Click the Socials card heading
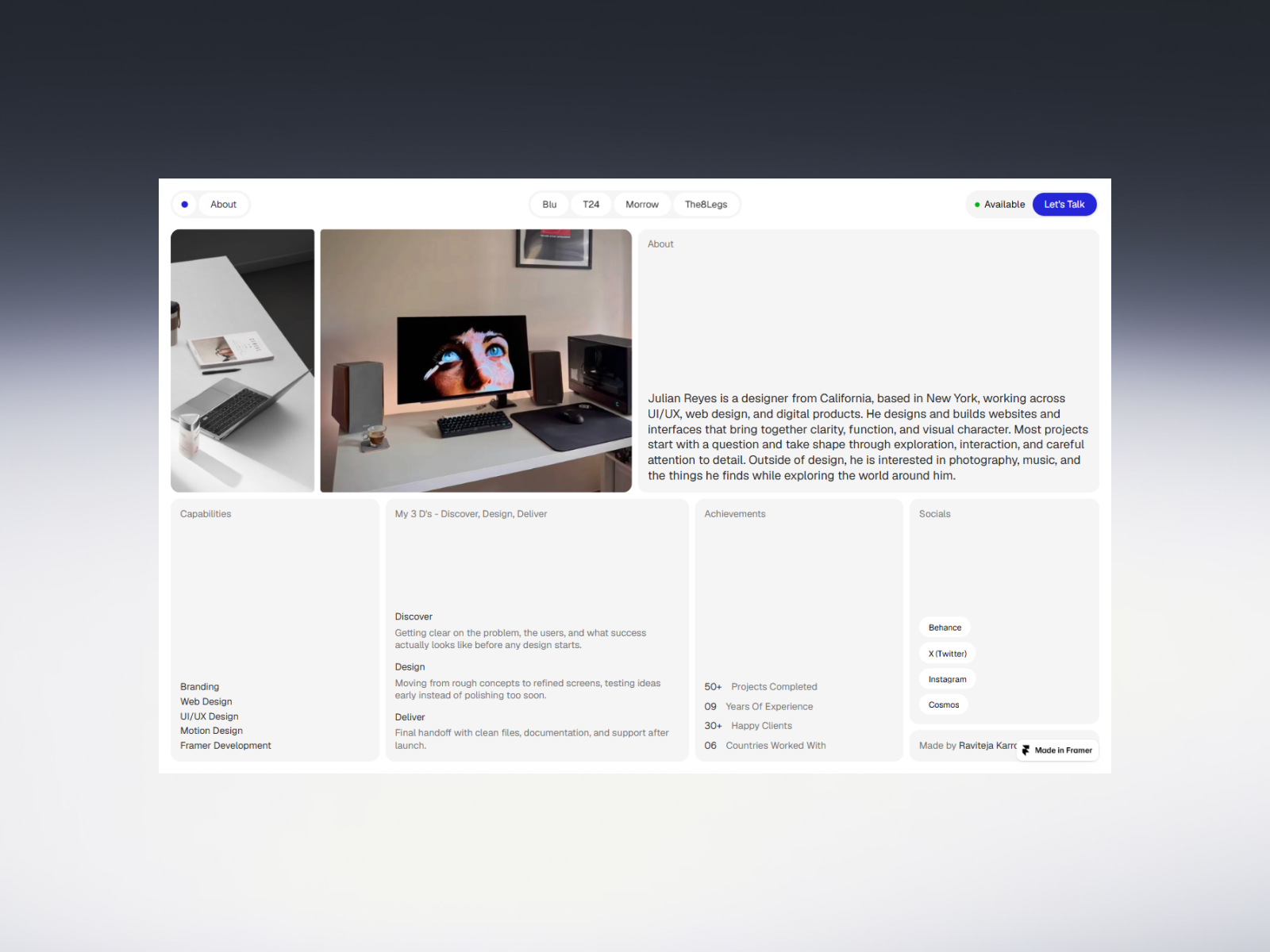1270x952 pixels. [x=934, y=513]
